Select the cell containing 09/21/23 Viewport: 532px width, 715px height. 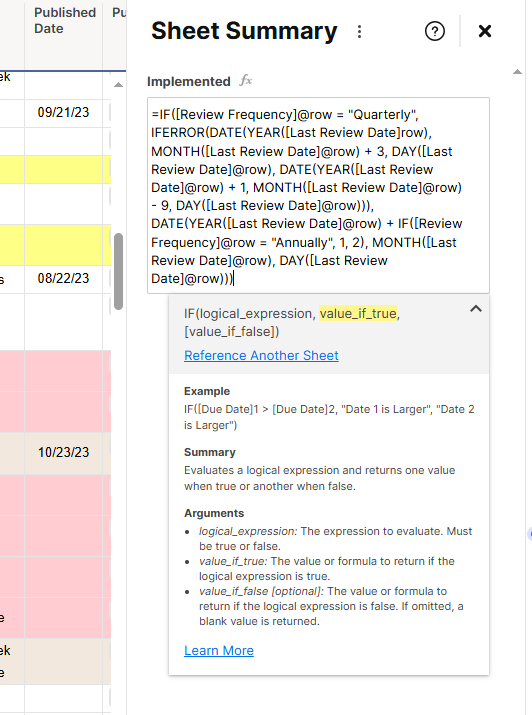point(63,113)
